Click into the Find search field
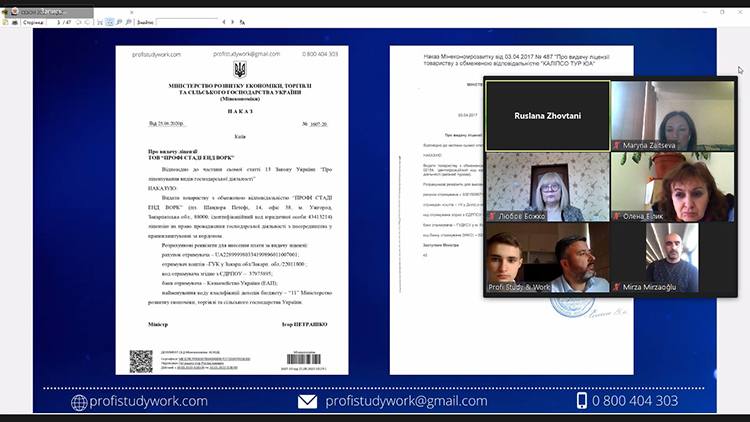Screen dimensions: 750x422 187,22
